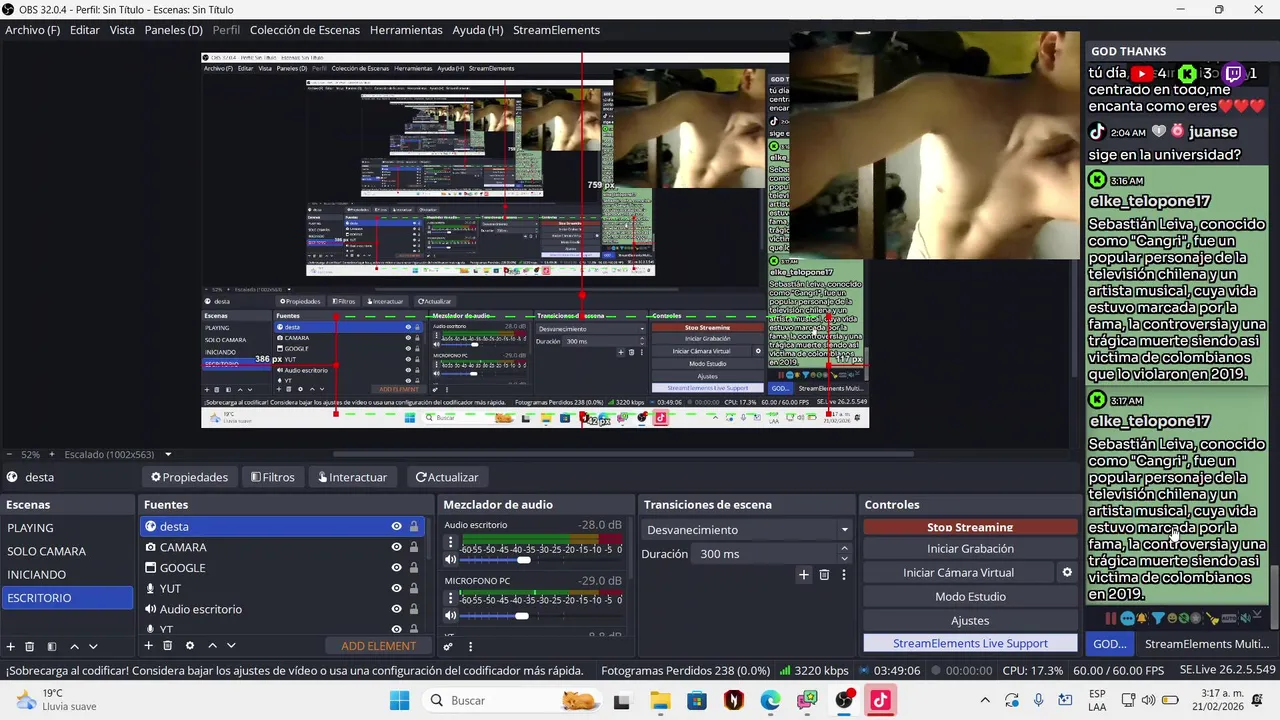The height and width of the screenshot is (720, 1280).
Task: Open source properties gear in Fuentes toolbar
Action: (x=190, y=646)
